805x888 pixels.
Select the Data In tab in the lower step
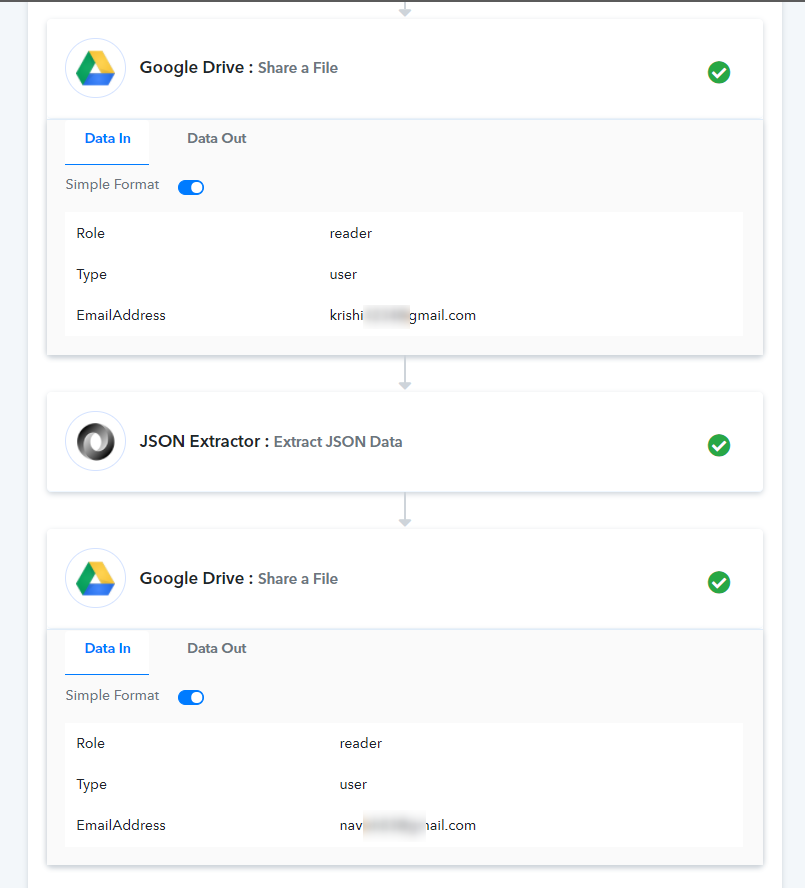click(x=107, y=649)
